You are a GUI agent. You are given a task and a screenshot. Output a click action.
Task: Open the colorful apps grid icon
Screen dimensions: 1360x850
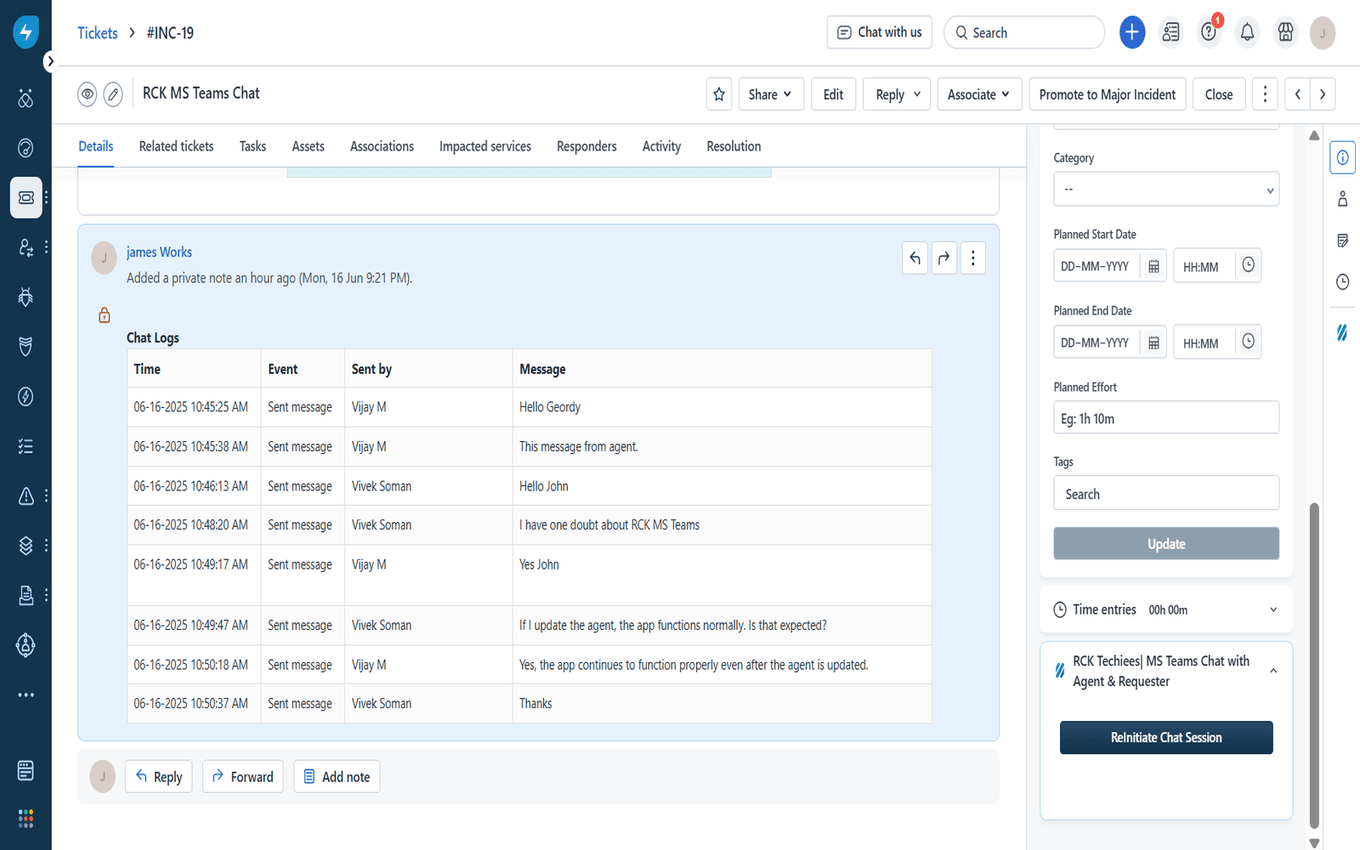[26, 818]
